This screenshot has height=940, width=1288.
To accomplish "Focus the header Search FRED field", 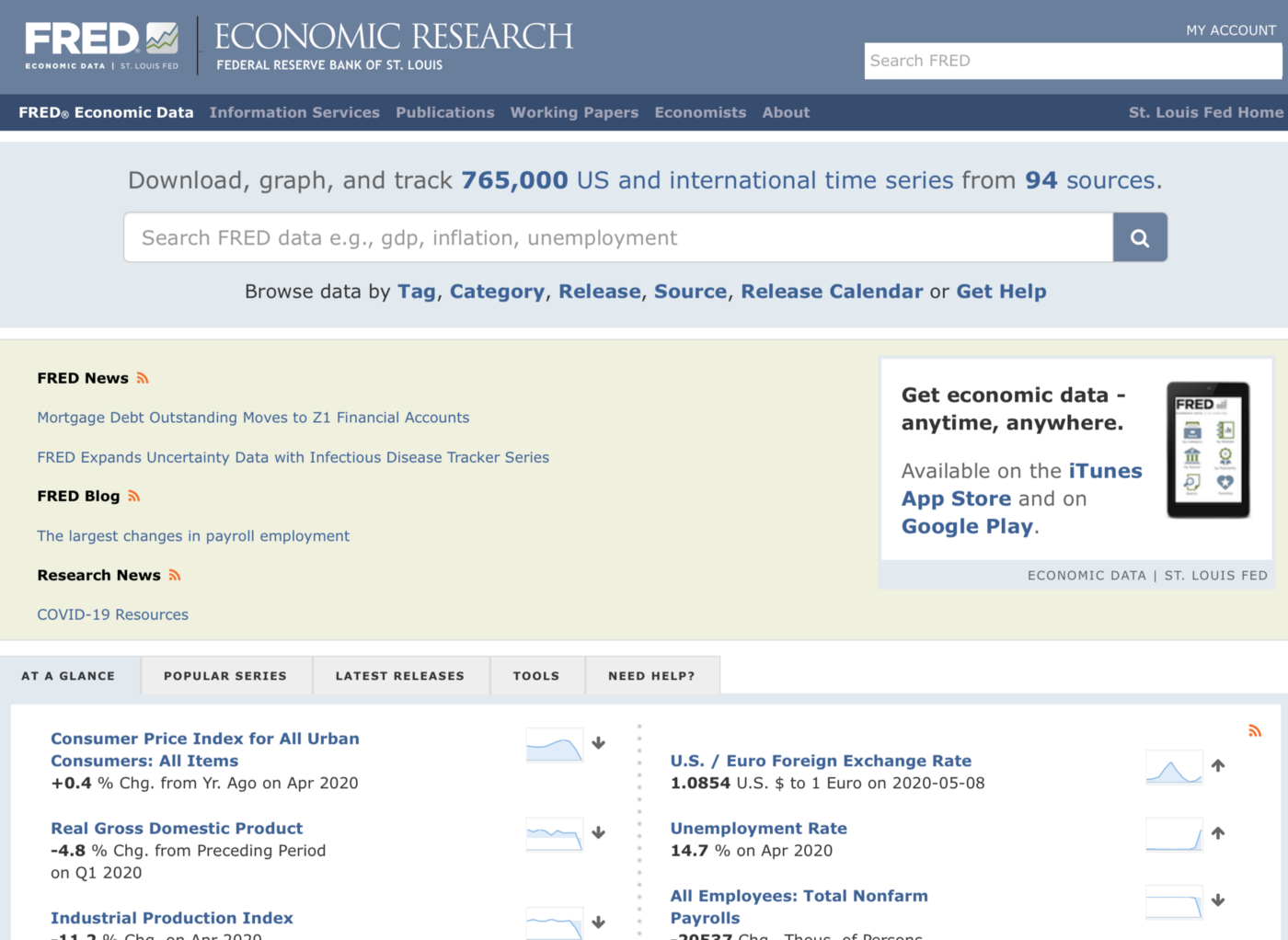I will click(1073, 61).
